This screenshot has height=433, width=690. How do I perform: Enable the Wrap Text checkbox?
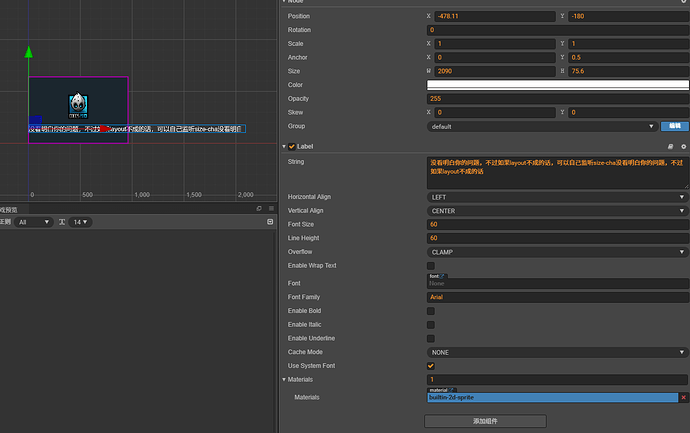coord(431,266)
